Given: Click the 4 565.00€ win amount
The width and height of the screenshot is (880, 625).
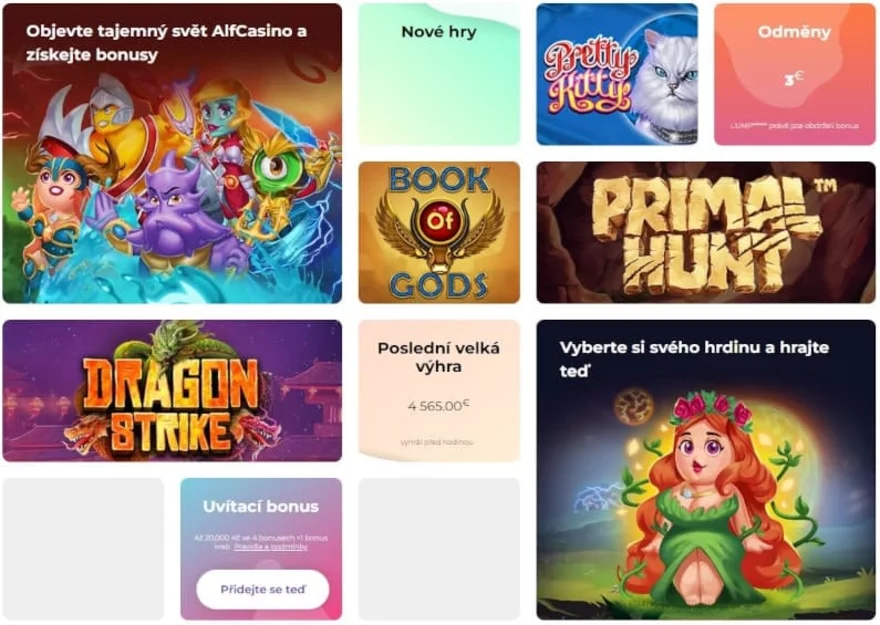Looking at the screenshot, I should (438, 405).
